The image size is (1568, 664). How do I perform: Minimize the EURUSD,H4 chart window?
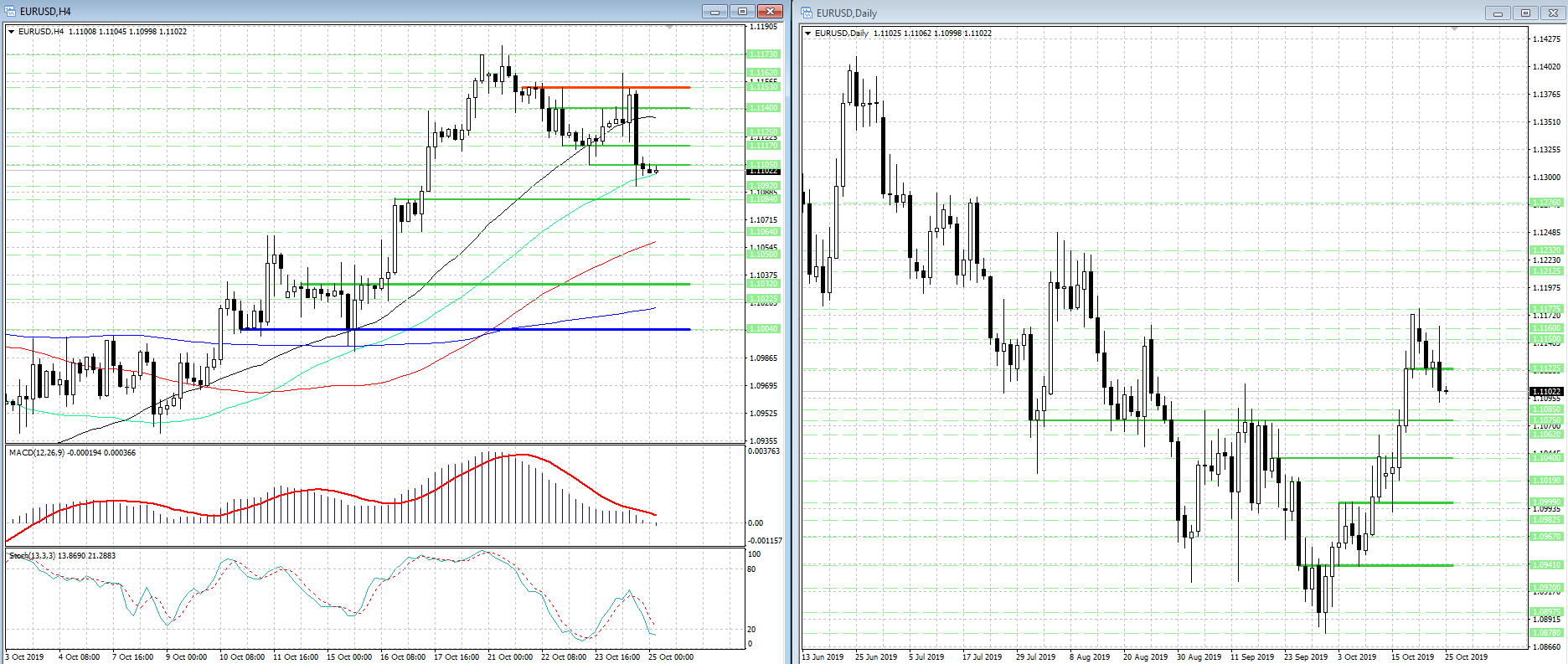pos(714,12)
